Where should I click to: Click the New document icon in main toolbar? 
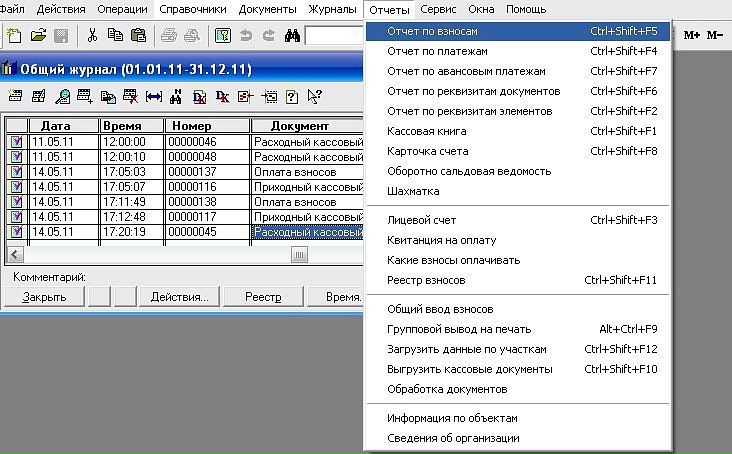point(14,36)
